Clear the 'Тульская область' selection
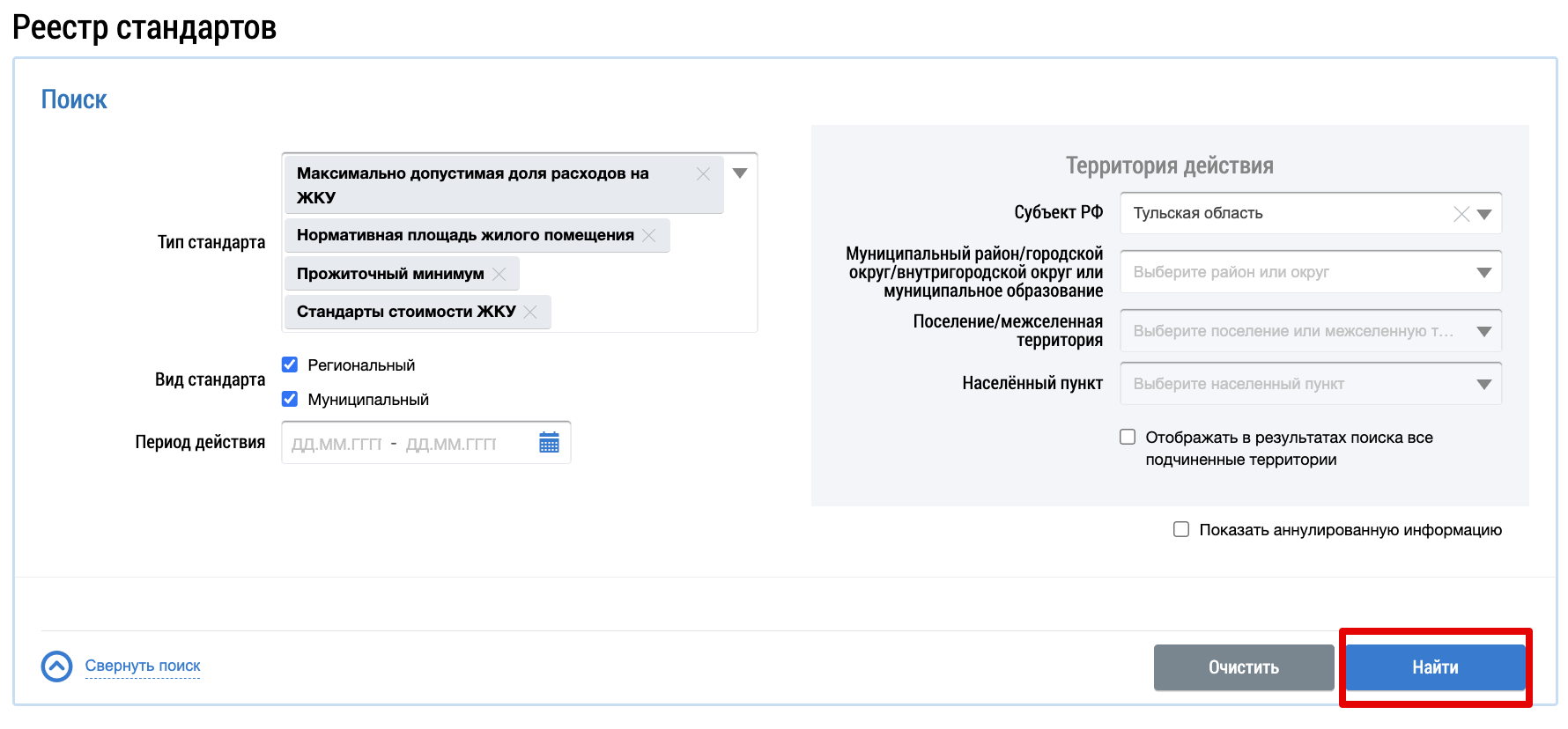This screenshot has height=729, width=1568. click(x=1461, y=214)
